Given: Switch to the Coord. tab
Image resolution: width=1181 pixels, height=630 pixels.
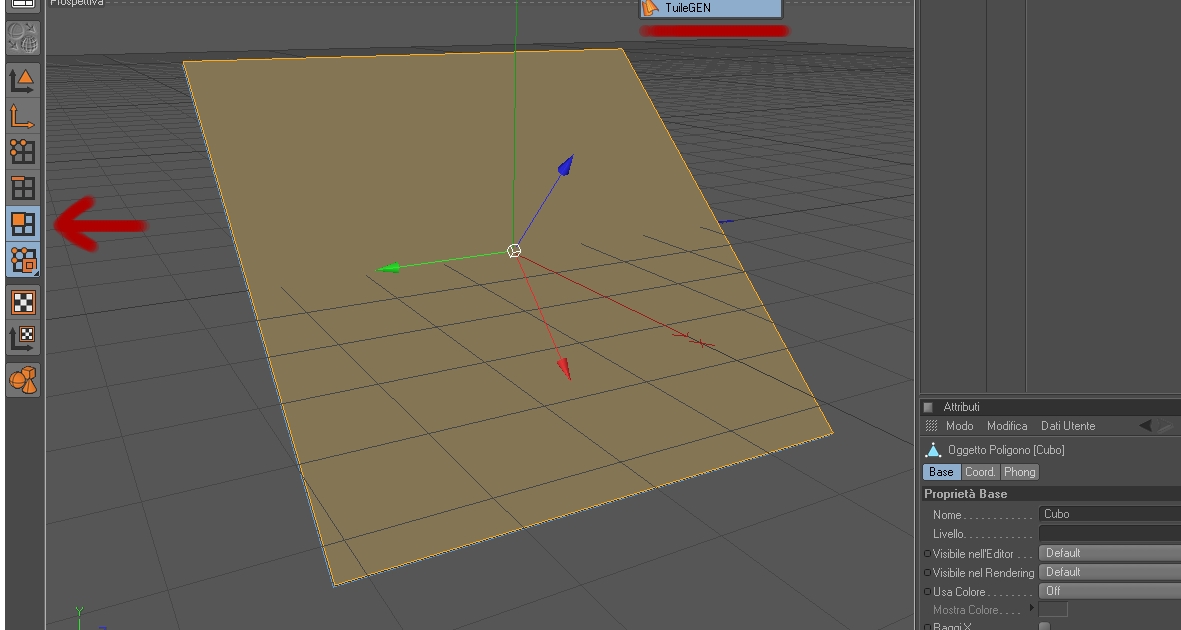Looking at the screenshot, I should pos(981,472).
